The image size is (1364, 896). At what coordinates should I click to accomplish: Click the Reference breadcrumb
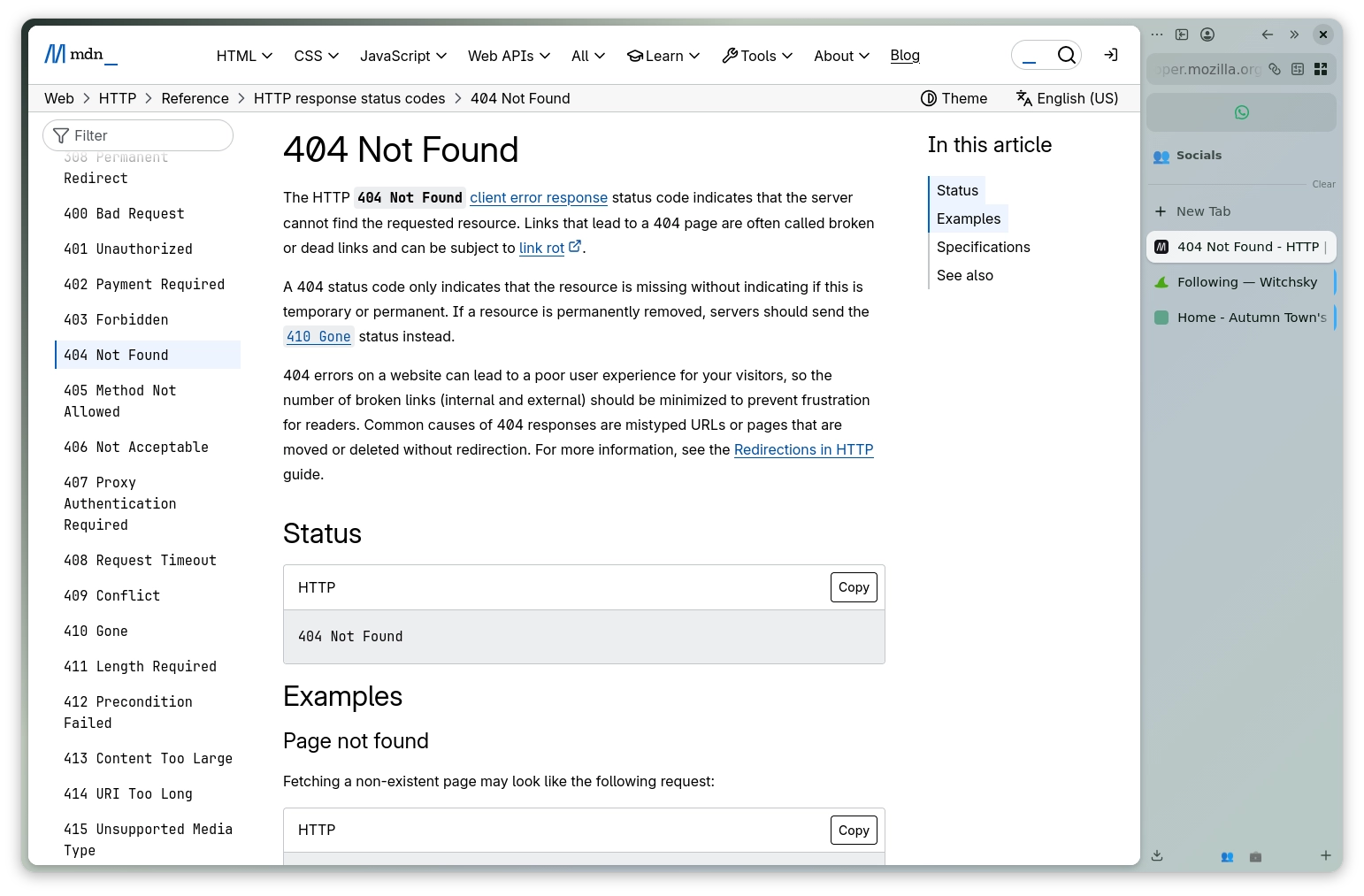tap(195, 98)
